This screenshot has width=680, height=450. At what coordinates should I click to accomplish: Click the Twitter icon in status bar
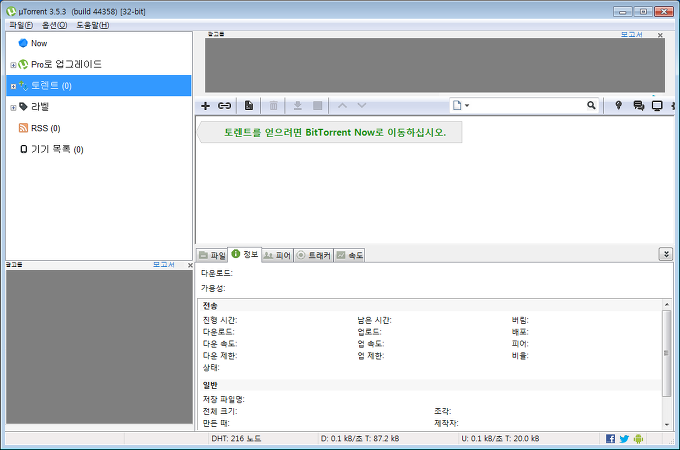click(624, 439)
